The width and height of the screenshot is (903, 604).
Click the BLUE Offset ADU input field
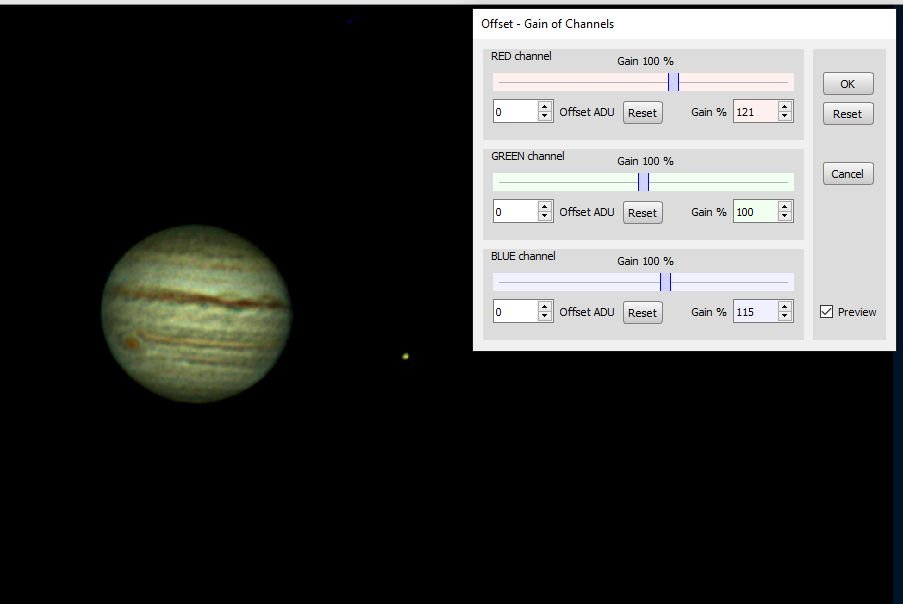coord(515,312)
